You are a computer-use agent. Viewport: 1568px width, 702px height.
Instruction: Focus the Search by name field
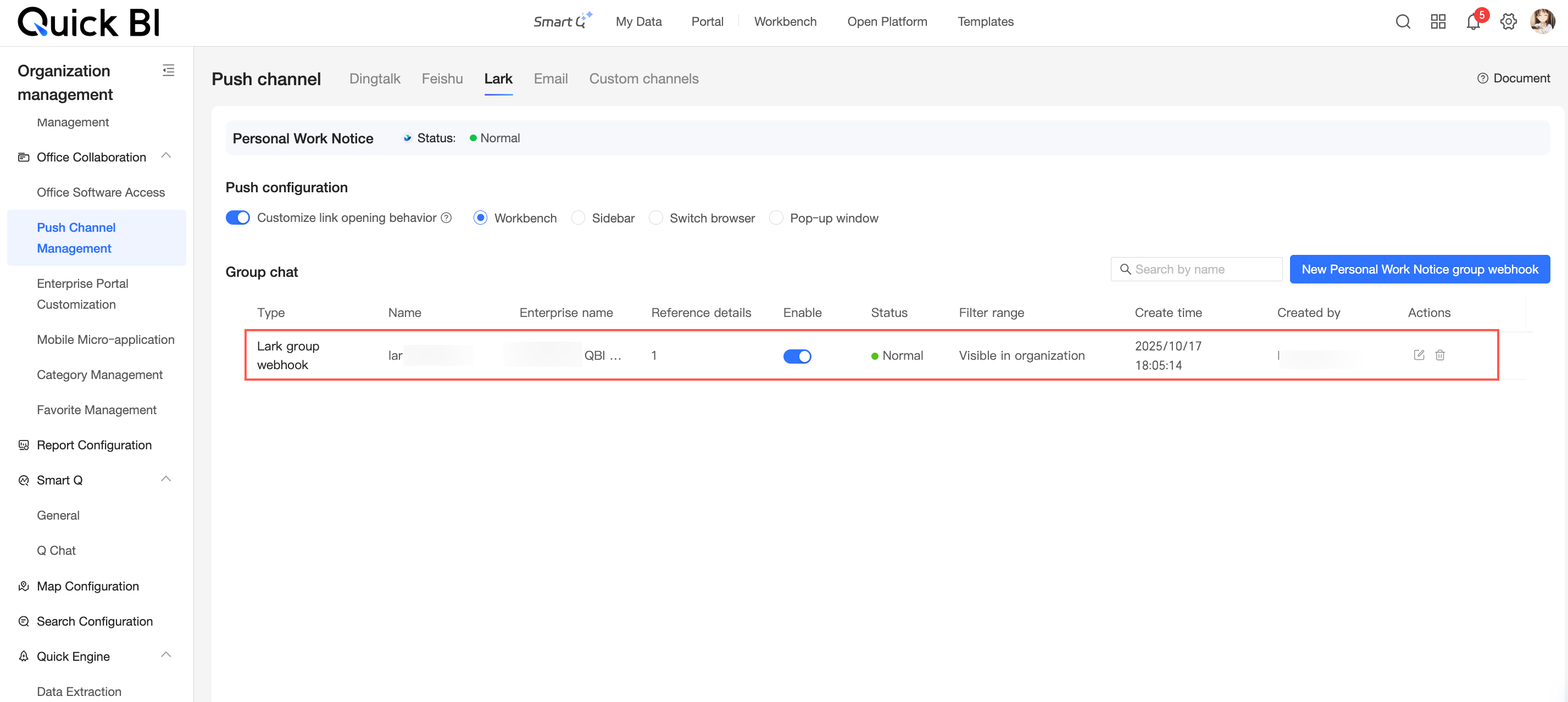point(1196,270)
